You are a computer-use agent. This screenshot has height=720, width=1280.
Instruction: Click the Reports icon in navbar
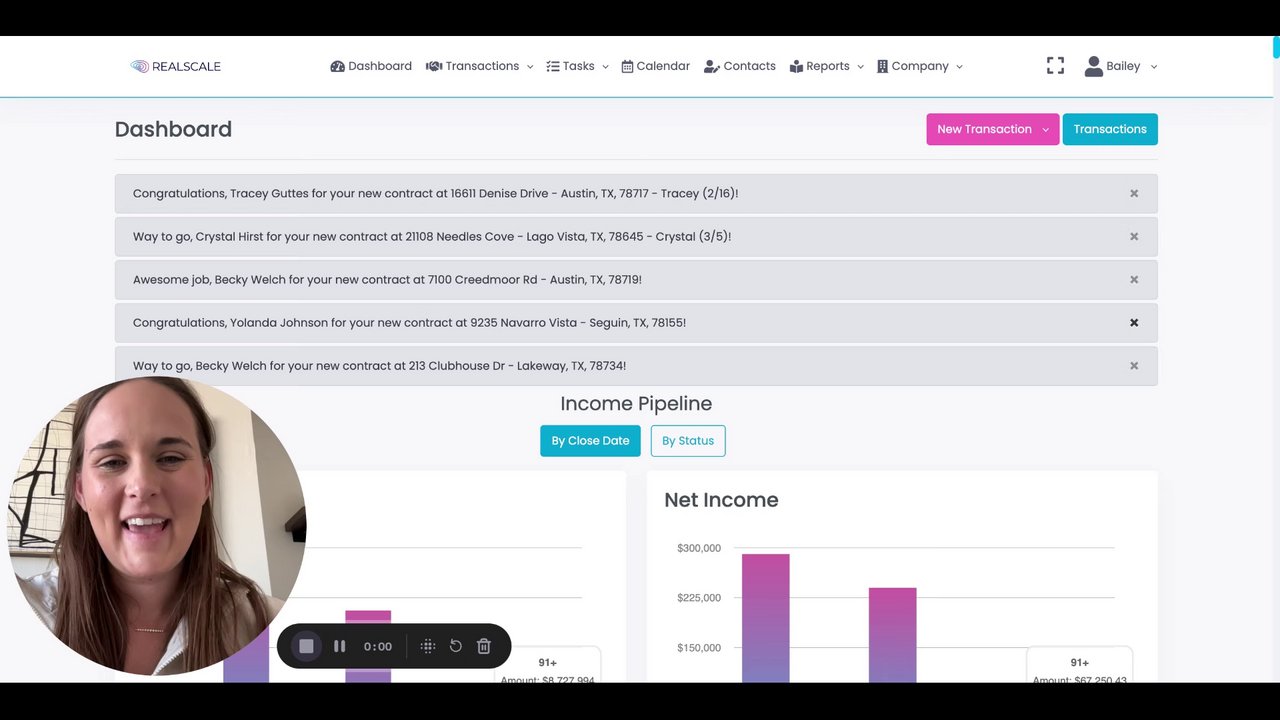796,66
